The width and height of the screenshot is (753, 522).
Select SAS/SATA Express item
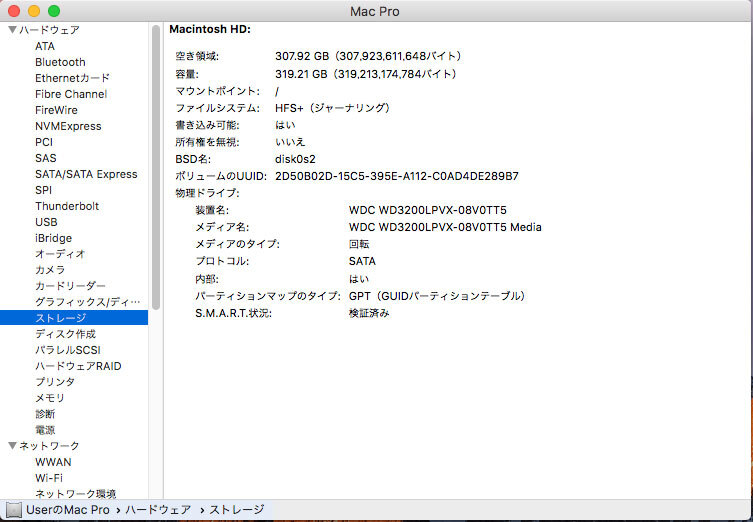coord(86,174)
